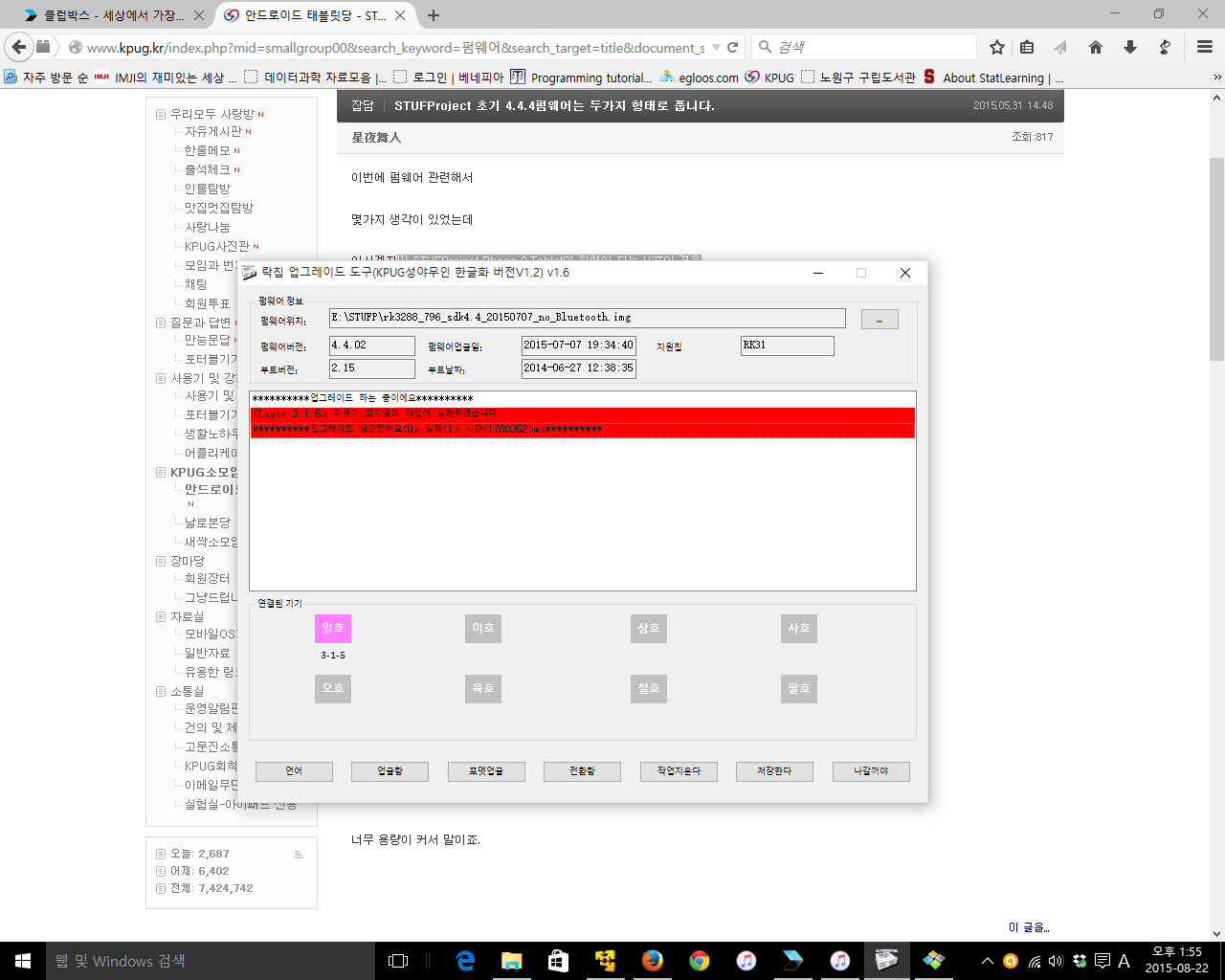Screen dimensions: 1225x980
Task: Bookmark this page with the star icon
Action: coord(997,47)
